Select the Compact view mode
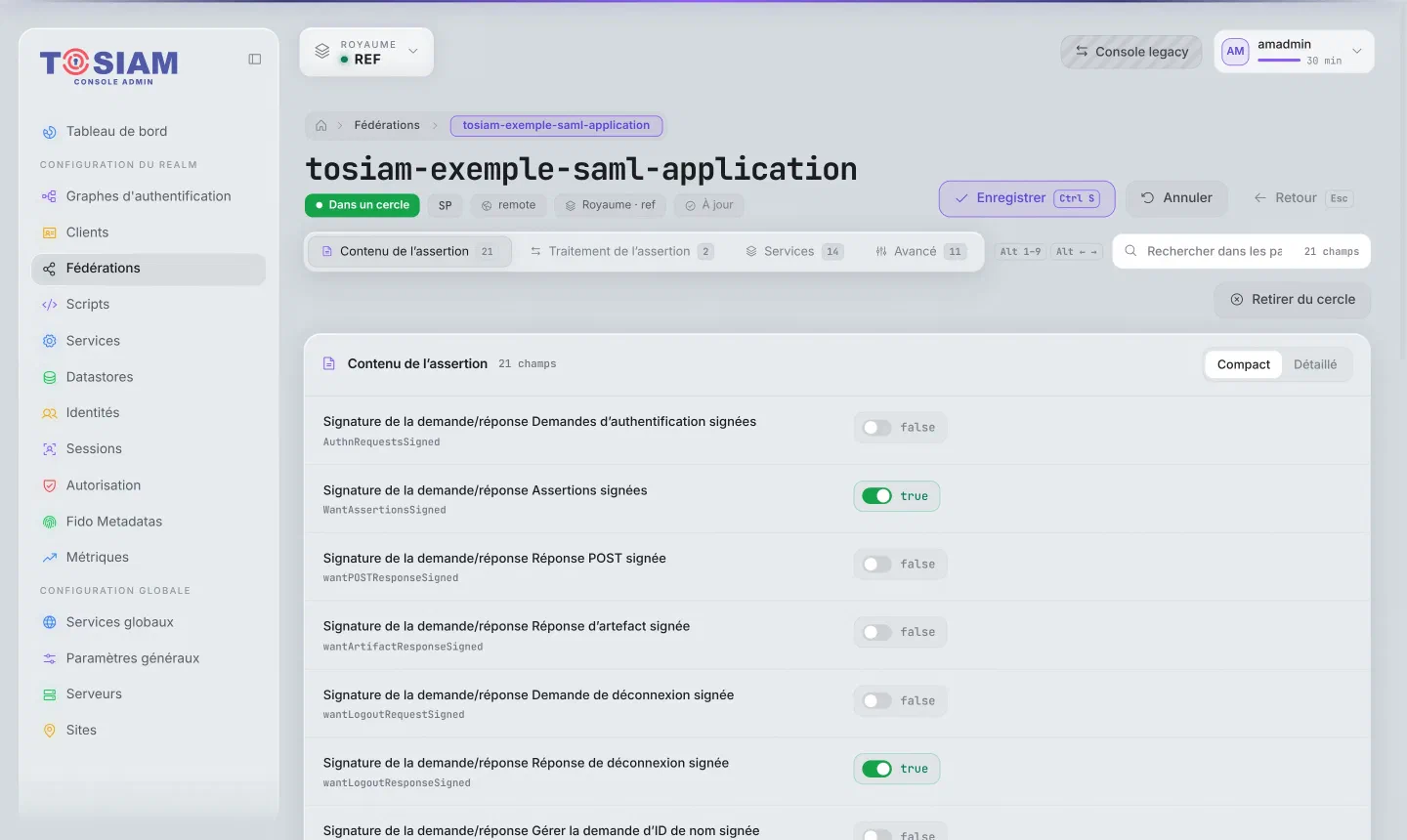The width and height of the screenshot is (1407, 840). [1243, 364]
